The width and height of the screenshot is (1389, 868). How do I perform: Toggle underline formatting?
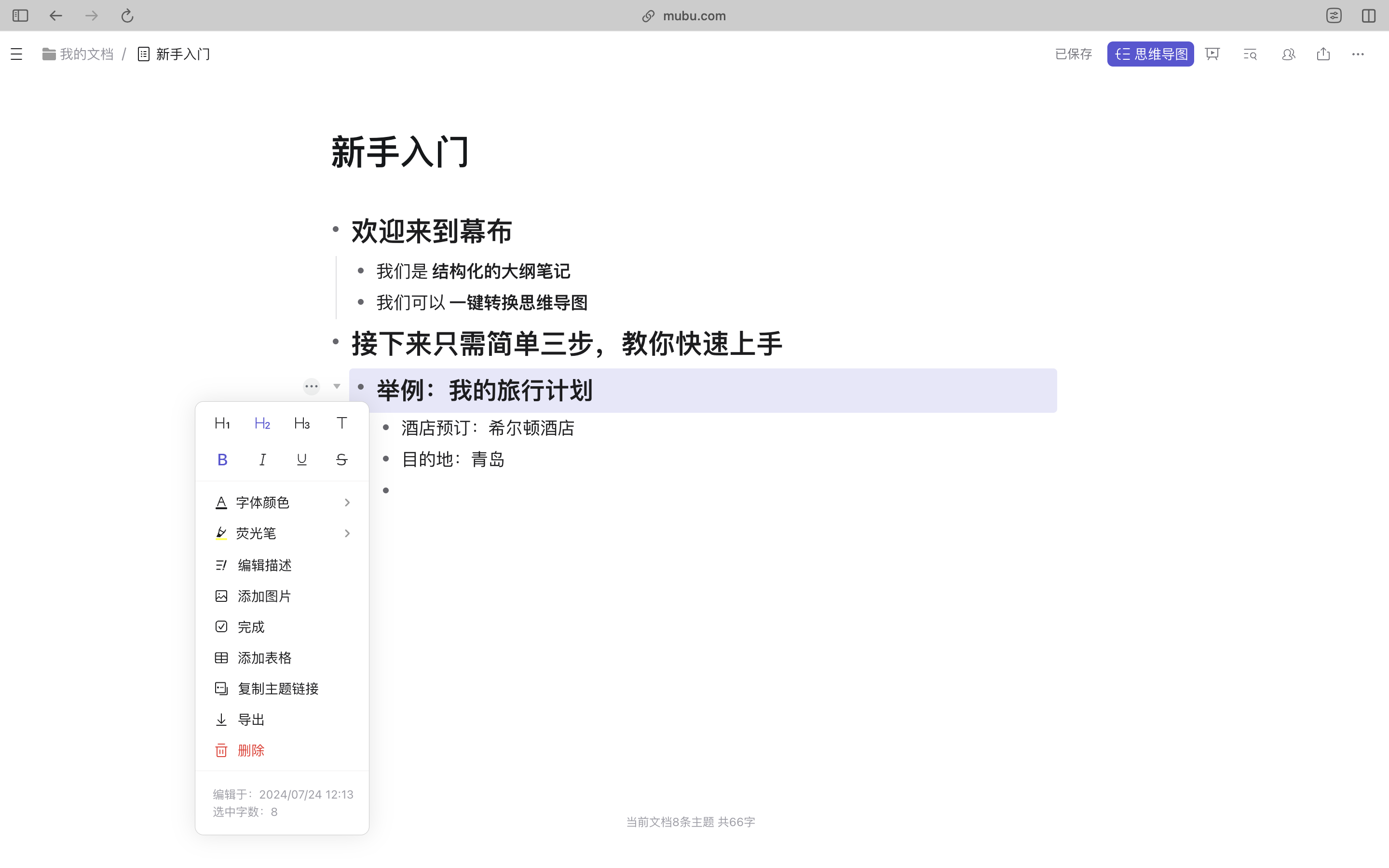302,459
